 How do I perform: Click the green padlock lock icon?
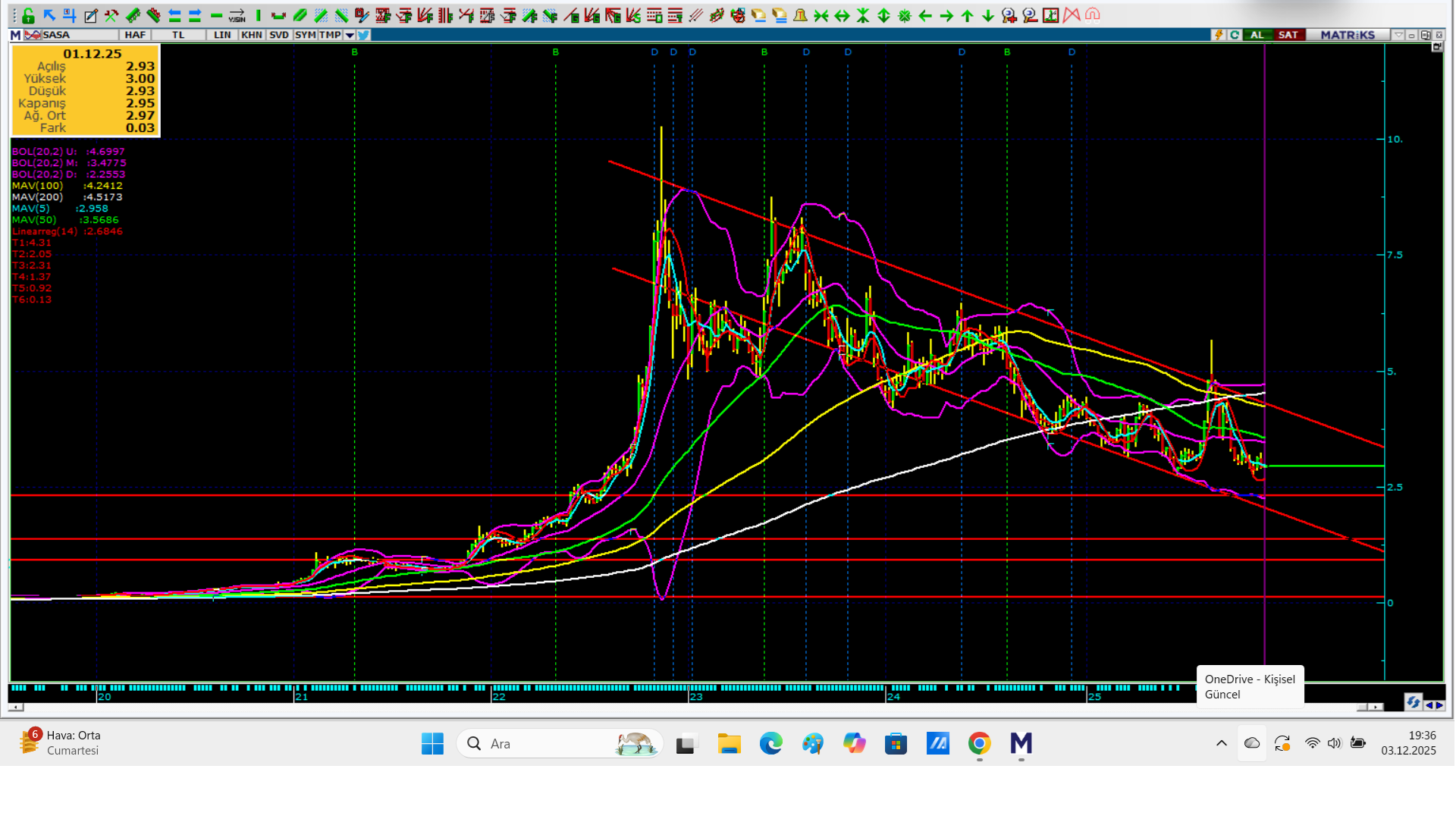coord(28,15)
